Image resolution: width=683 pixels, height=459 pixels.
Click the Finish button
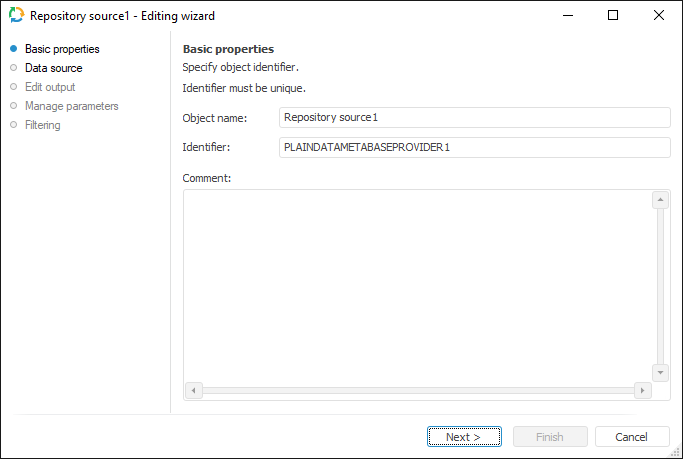[550, 437]
